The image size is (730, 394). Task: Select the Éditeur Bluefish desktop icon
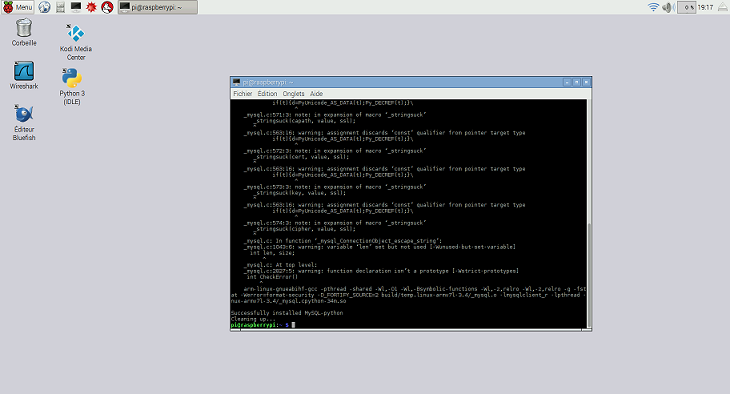click(24, 122)
